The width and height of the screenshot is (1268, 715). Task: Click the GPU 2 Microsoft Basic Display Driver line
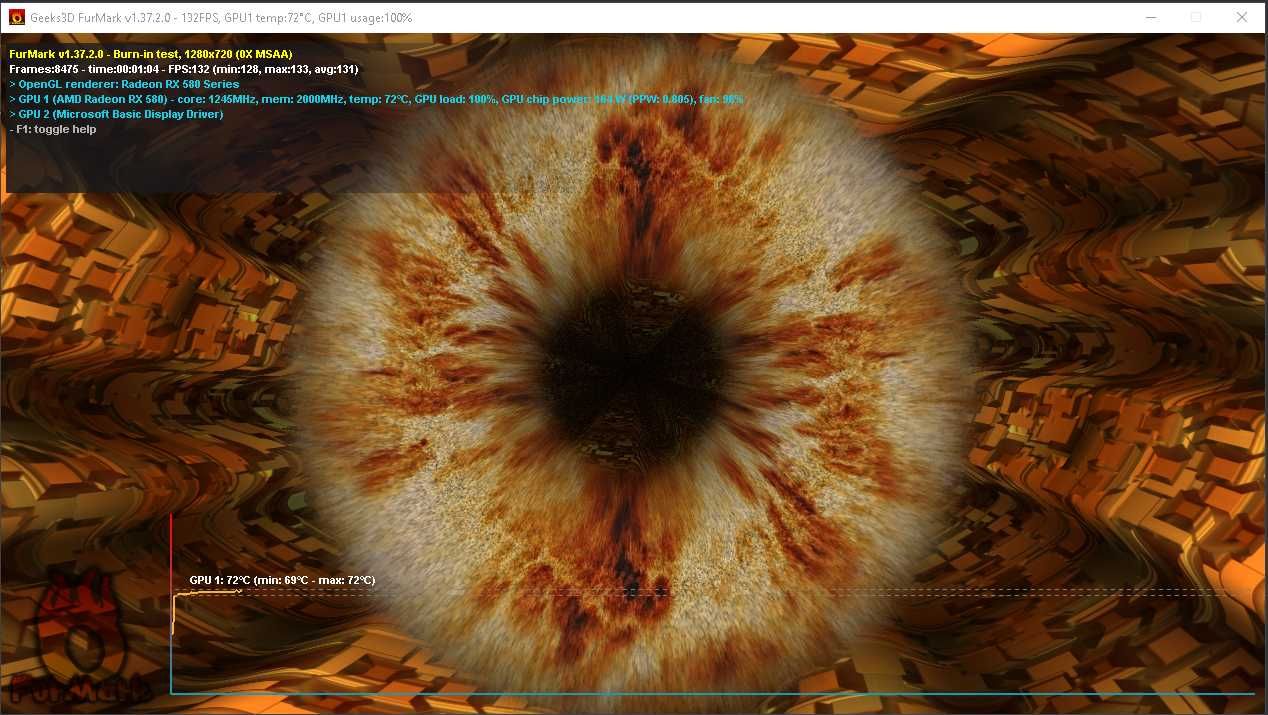pyautogui.click(x=116, y=114)
